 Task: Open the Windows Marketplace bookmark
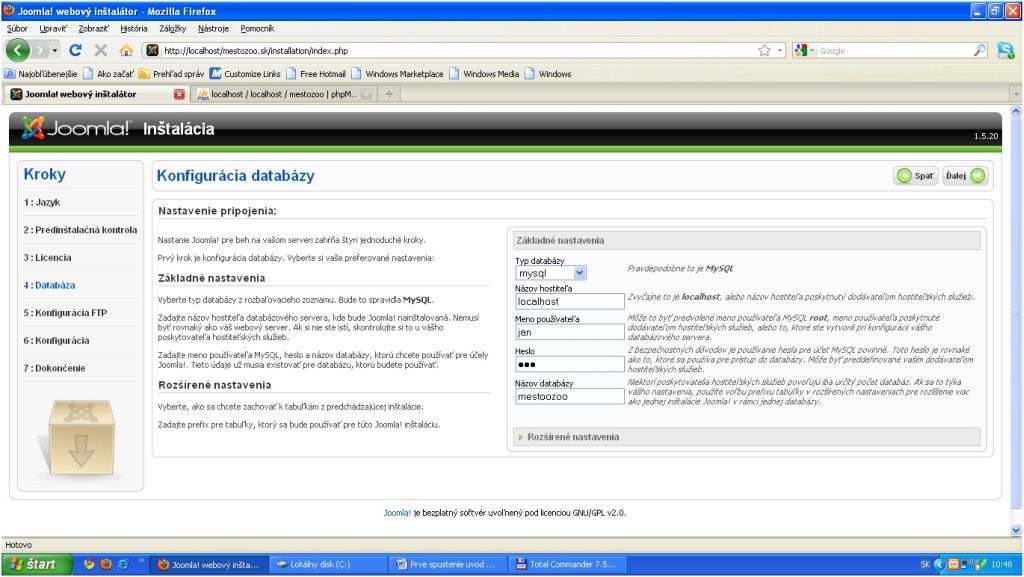(397, 74)
